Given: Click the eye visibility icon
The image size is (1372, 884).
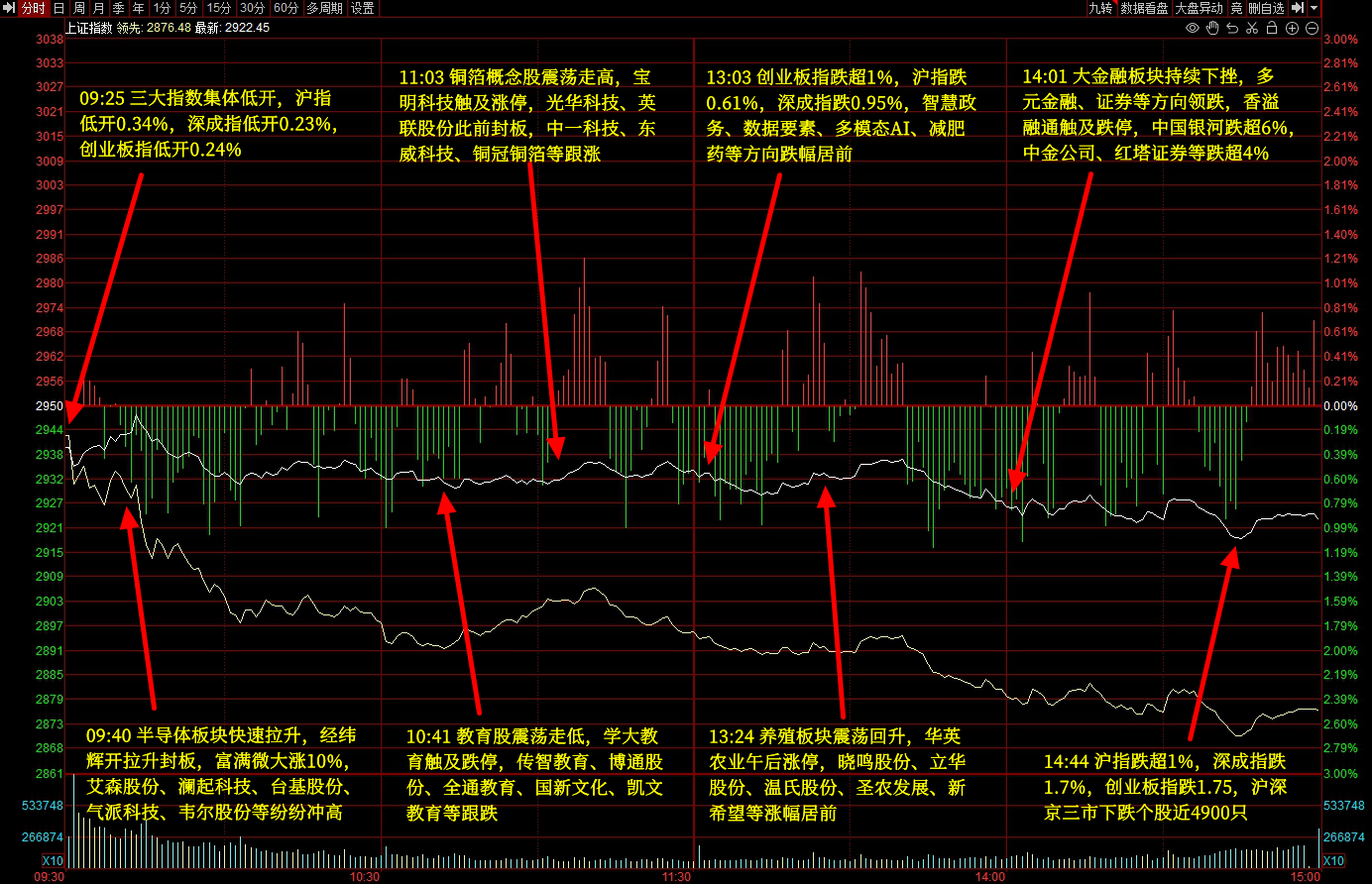Looking at the screenshot, I should point(1193,28).
